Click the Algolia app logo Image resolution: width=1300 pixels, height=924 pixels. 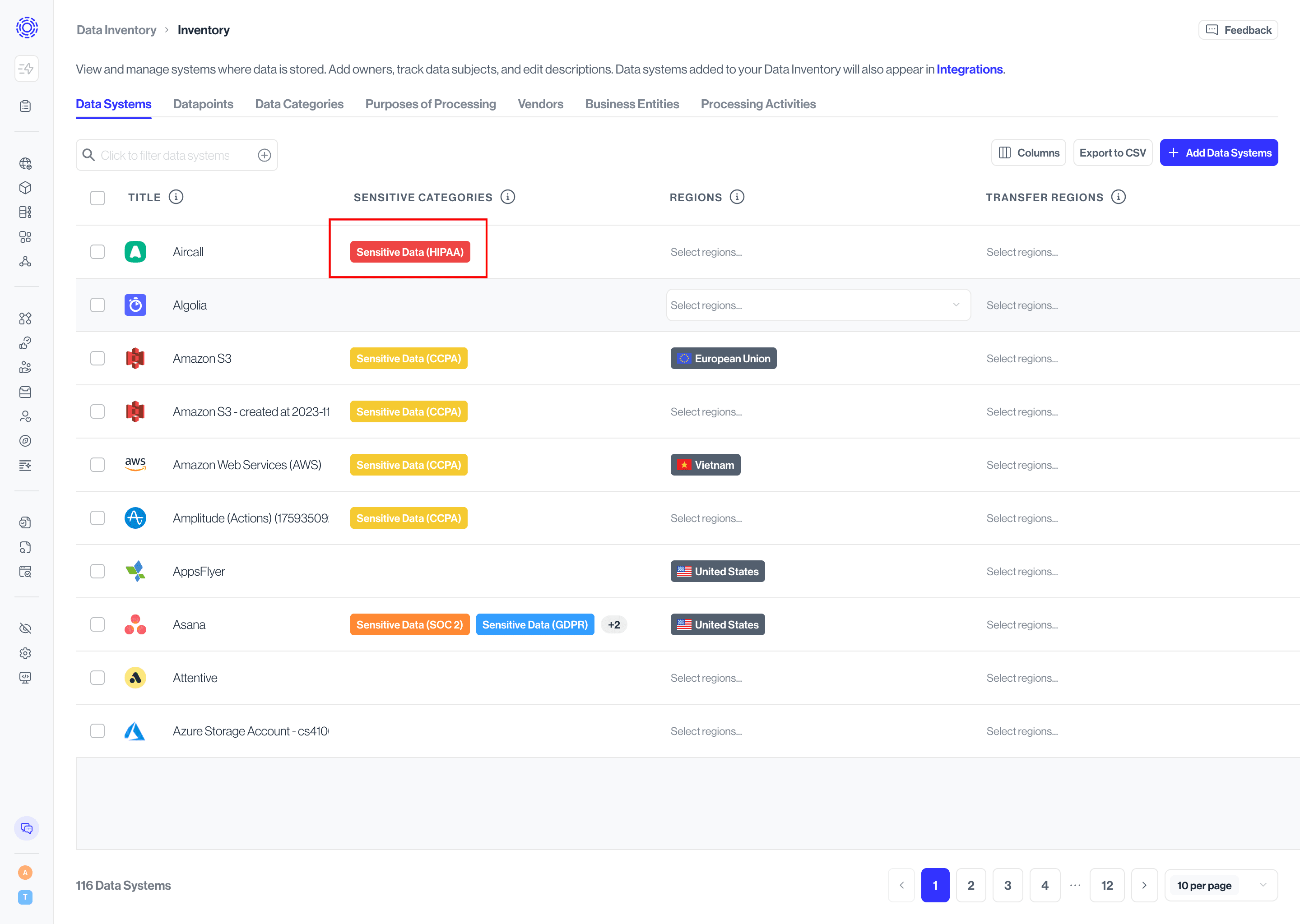[x=135, y=305]
